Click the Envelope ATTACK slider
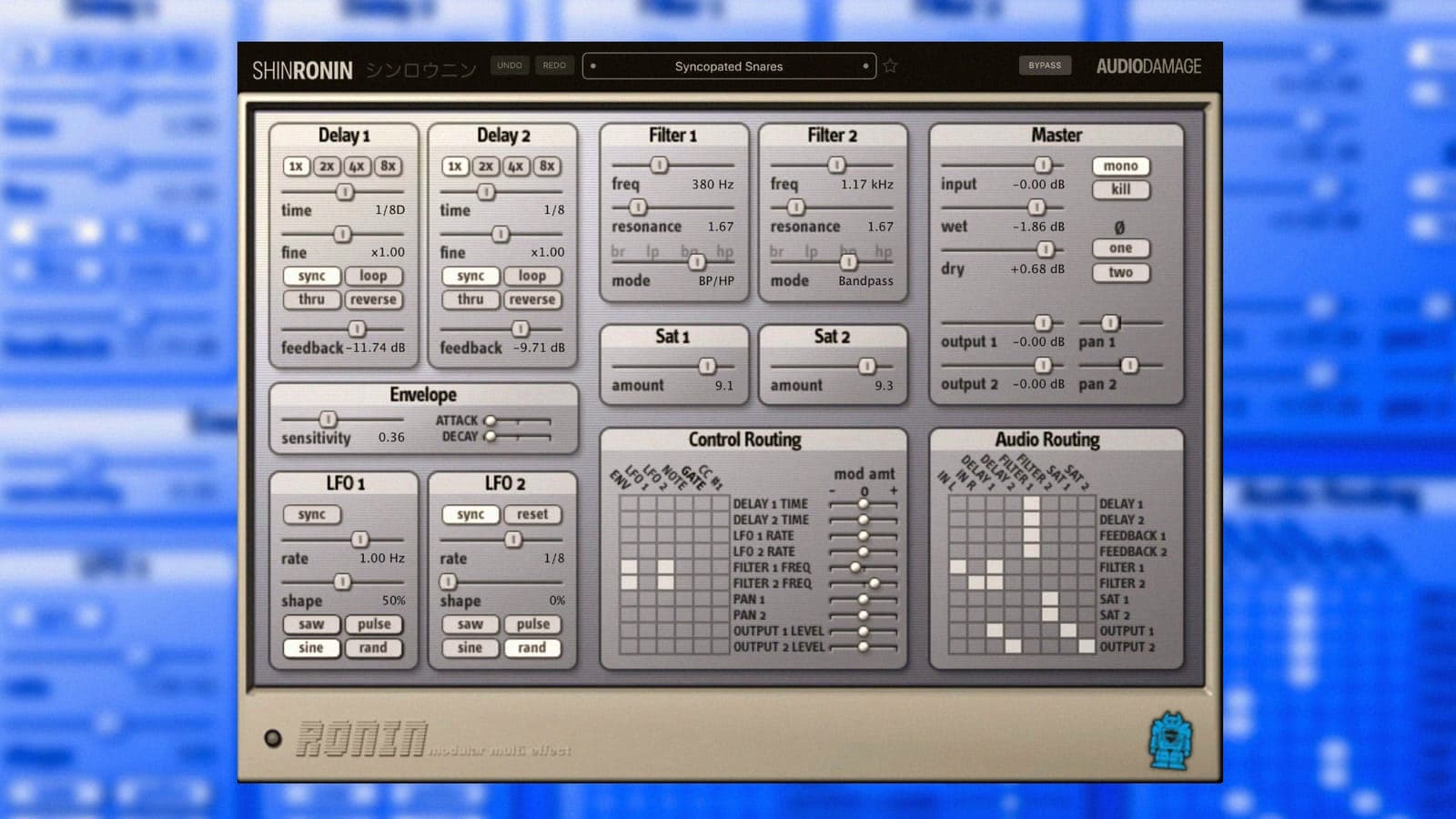Image resolution: width=1456 pixels, height=819 pixels. pos(518,420)
